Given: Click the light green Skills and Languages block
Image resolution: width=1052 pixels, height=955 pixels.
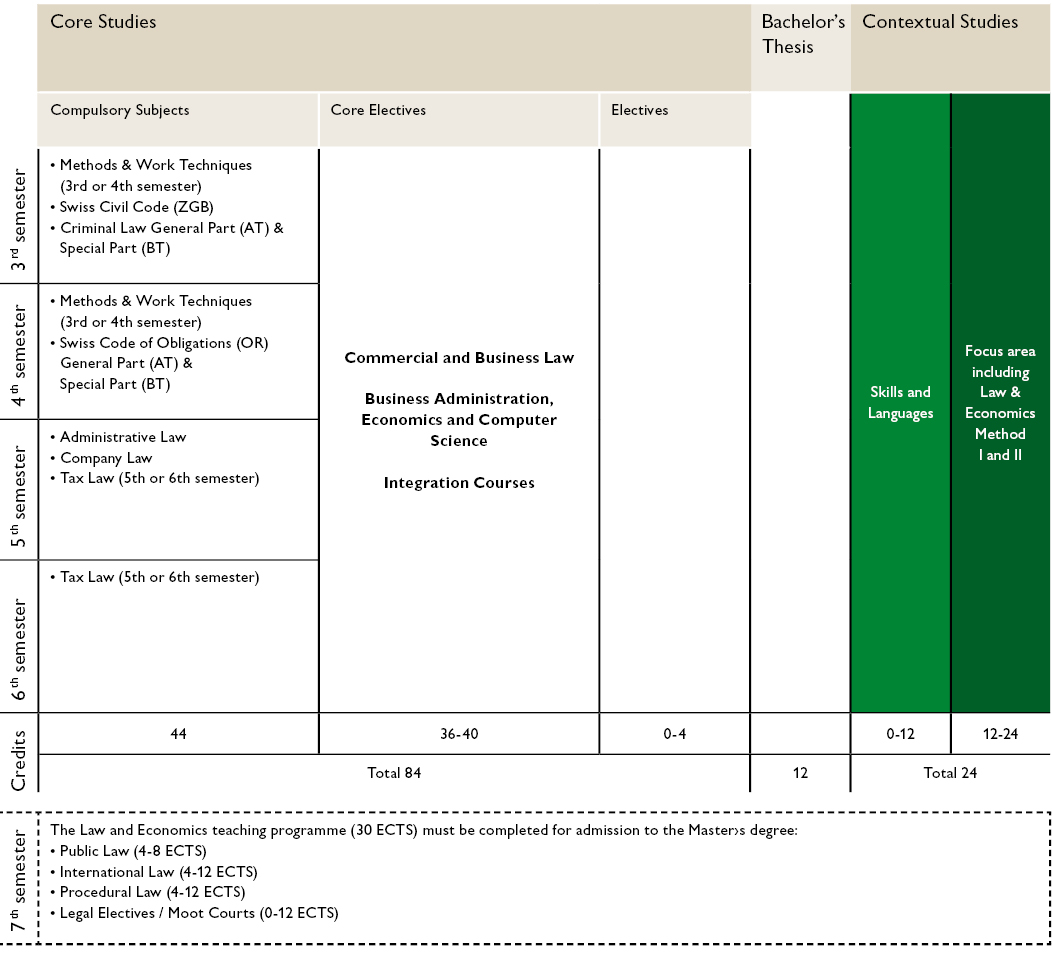Looking at the screenshot, I should click(900, 403).
